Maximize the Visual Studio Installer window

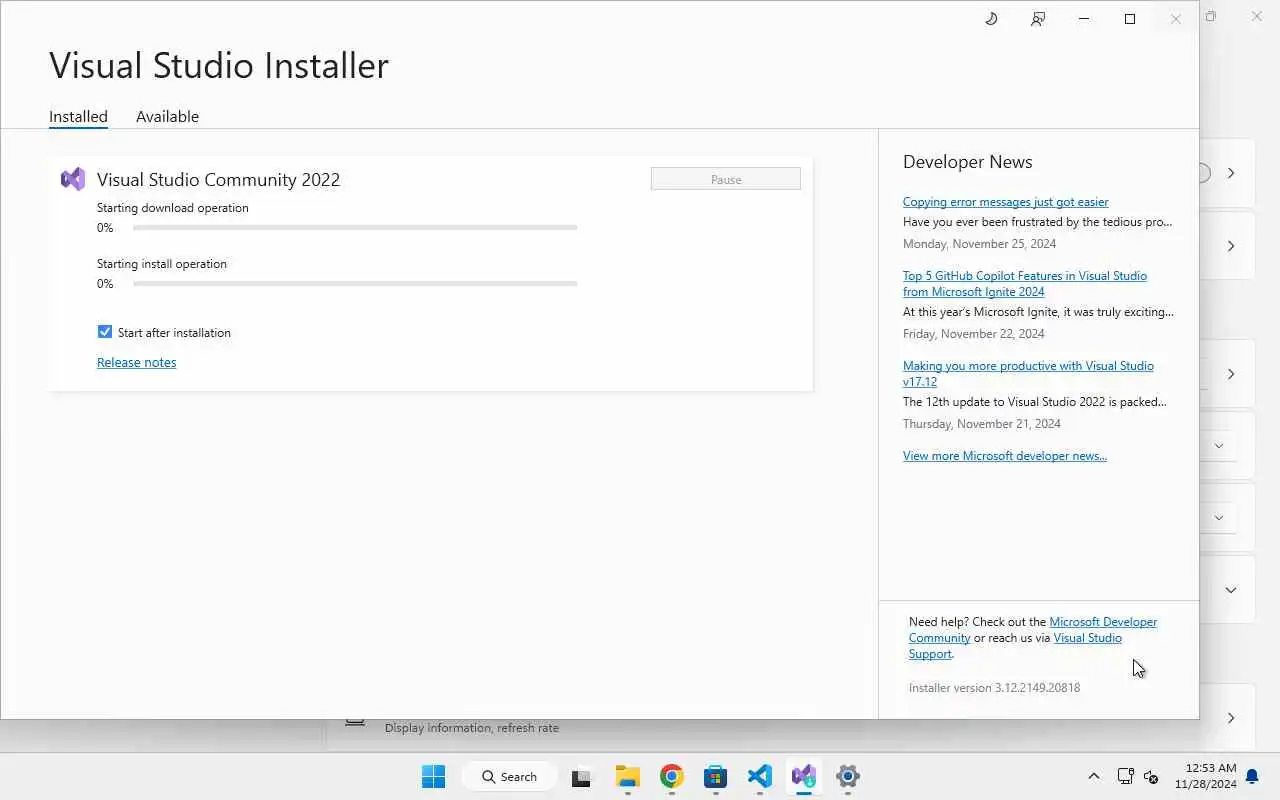(1130, 19)
